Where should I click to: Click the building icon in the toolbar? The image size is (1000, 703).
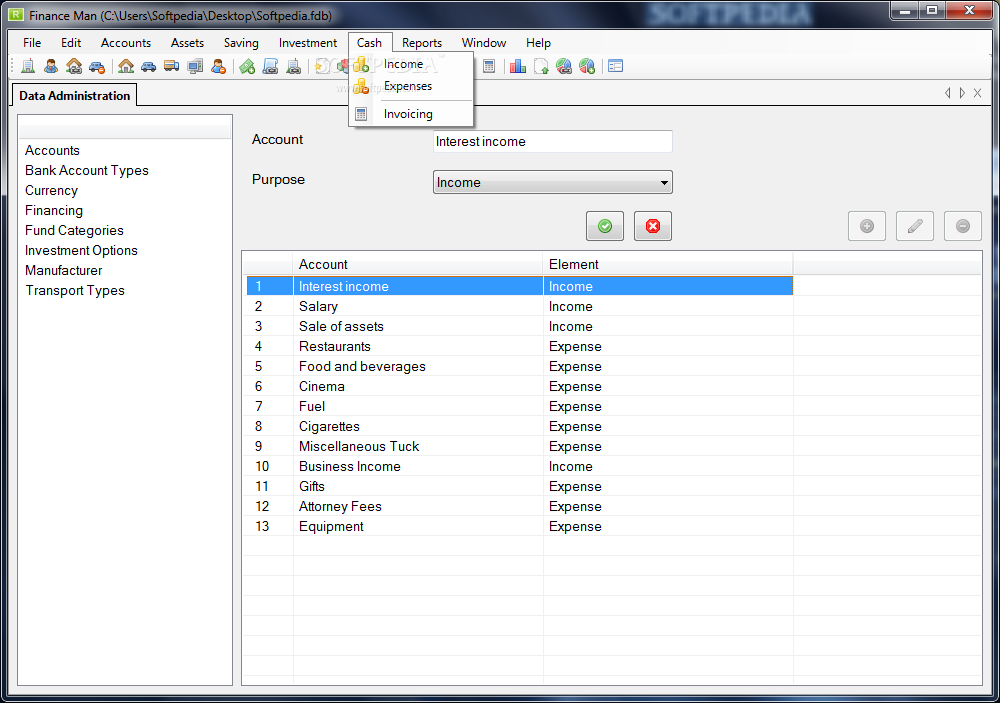pyautogui.click(x=27, y=66)
